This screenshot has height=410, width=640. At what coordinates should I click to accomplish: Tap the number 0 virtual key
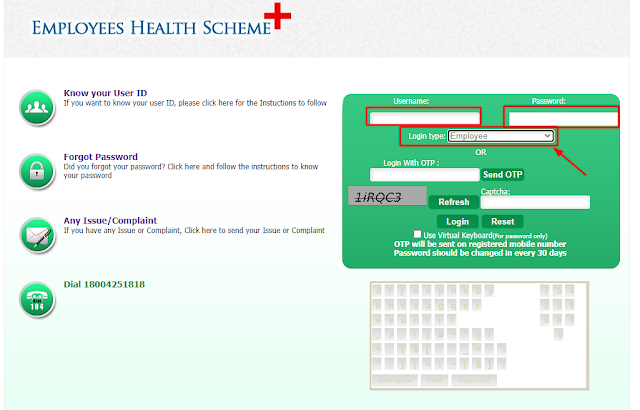pyautogui.click(x=558, y=335)
